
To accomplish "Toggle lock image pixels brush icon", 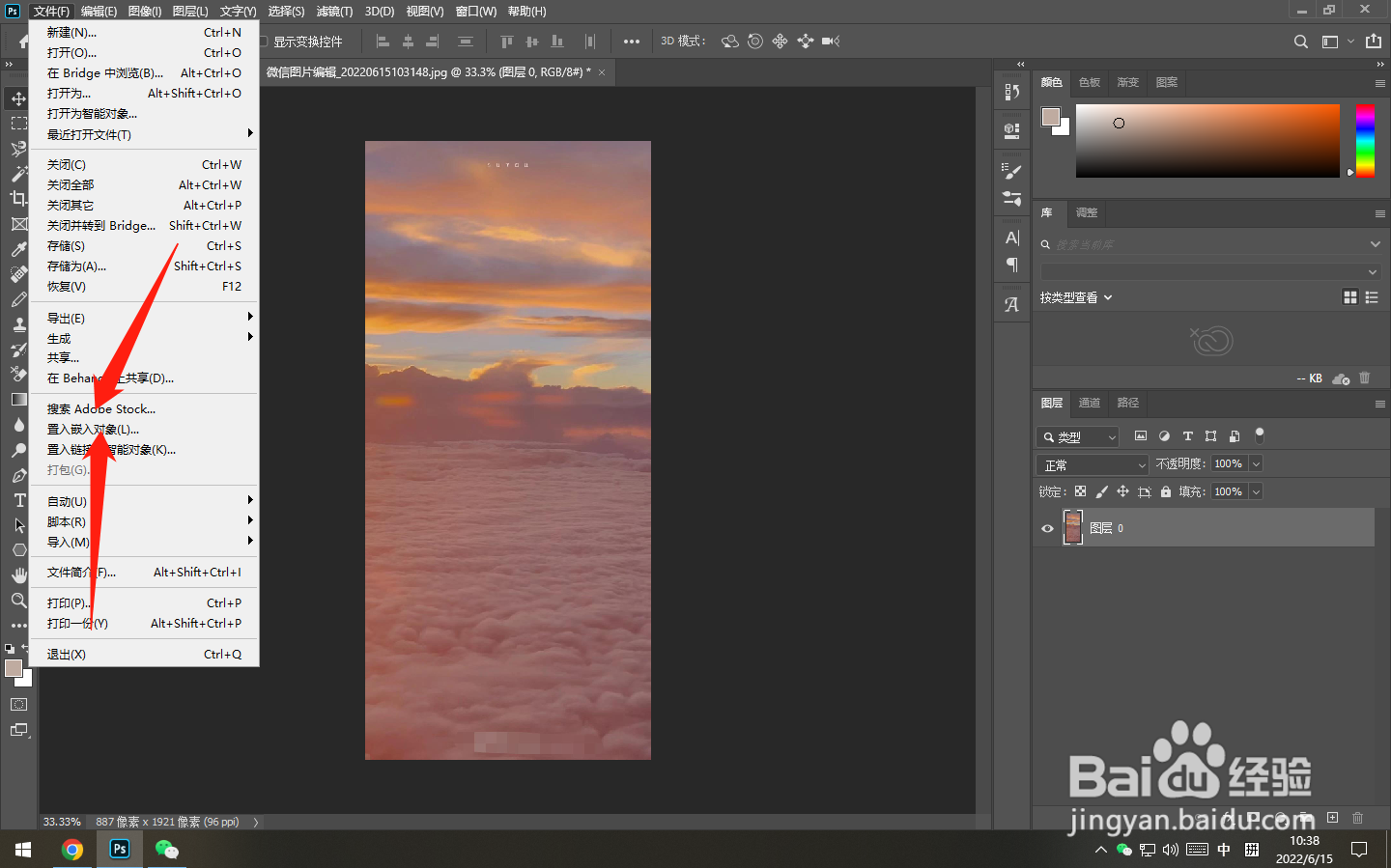I will coord(1101,491).
